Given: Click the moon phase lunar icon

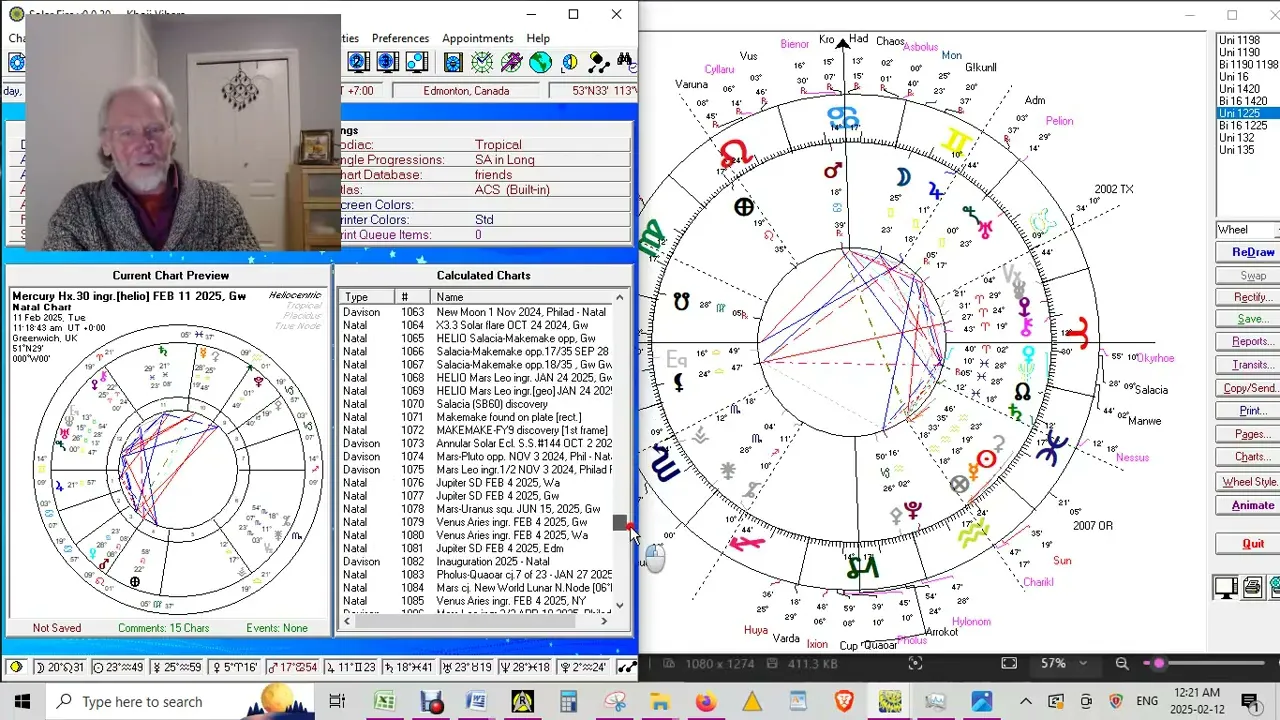Looking at the screenshot, I should click(x=569, y=62).
